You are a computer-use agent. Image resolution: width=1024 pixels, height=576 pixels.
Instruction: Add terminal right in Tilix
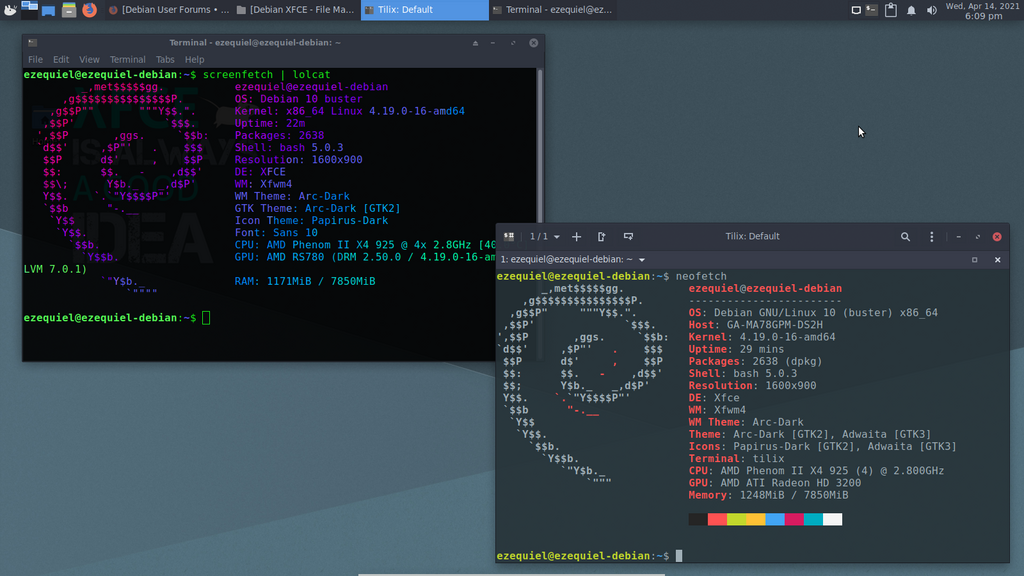[x=601, y=236]
